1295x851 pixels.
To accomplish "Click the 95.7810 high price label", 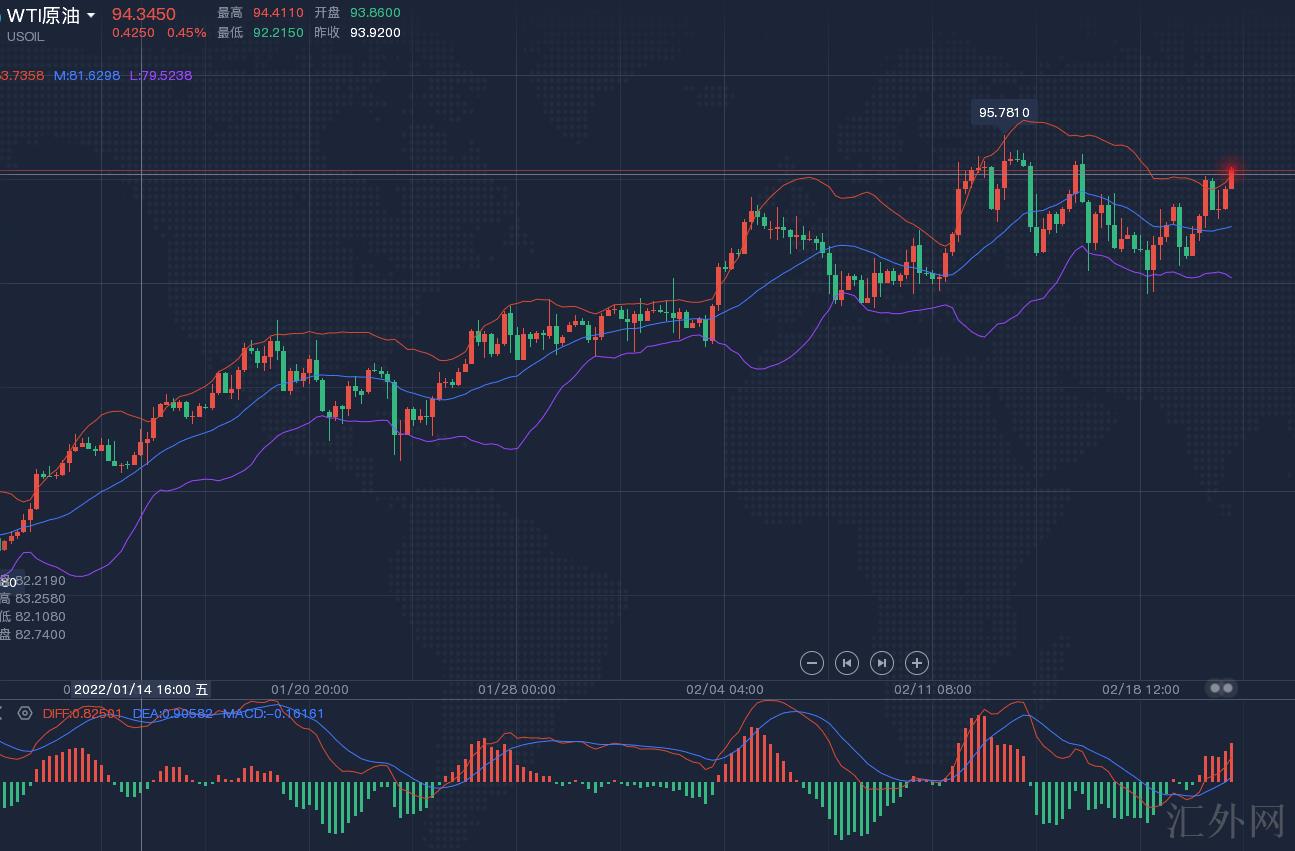I will (x=1003, y=113).
